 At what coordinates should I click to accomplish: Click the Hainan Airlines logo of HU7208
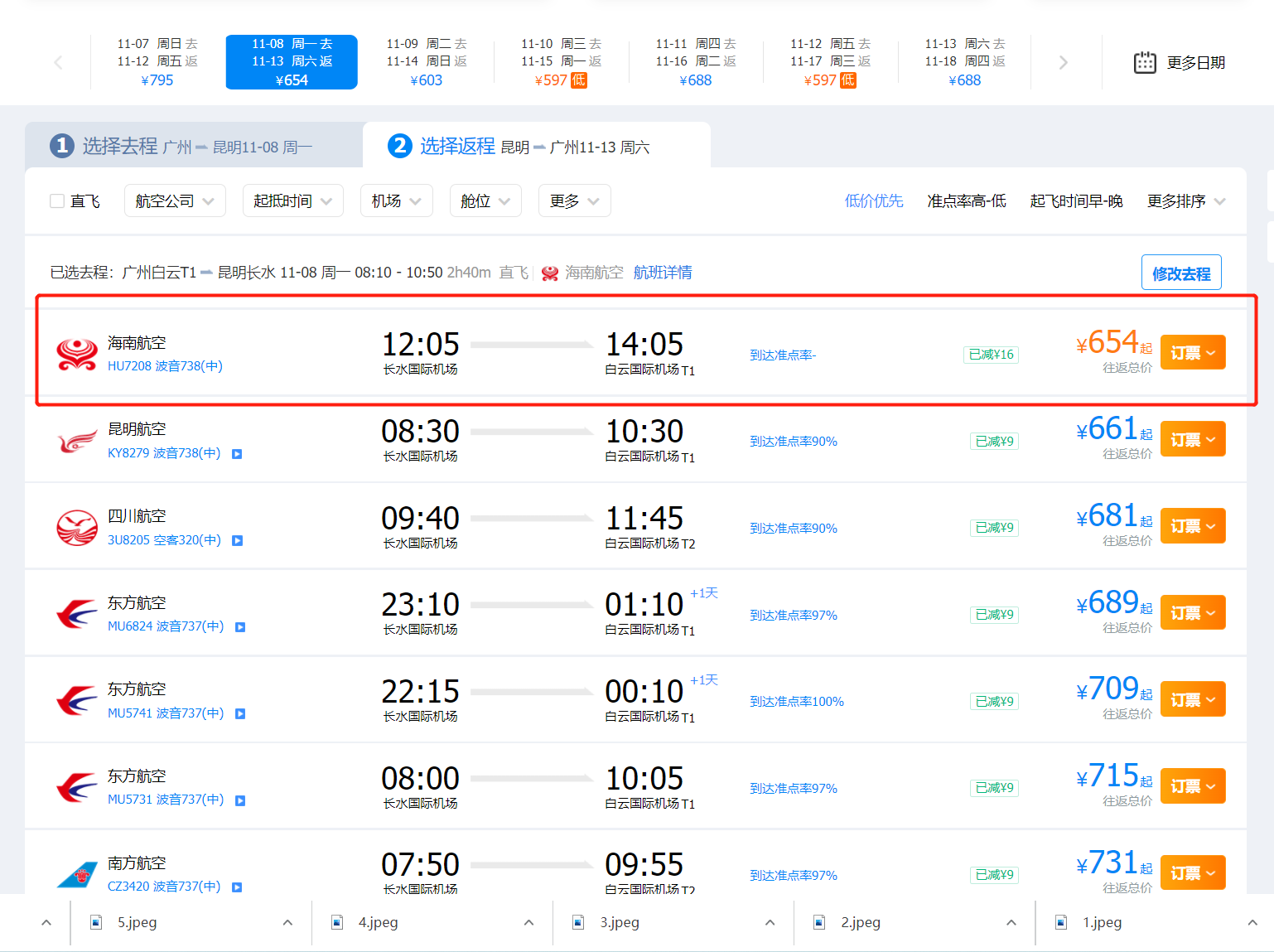77,354
